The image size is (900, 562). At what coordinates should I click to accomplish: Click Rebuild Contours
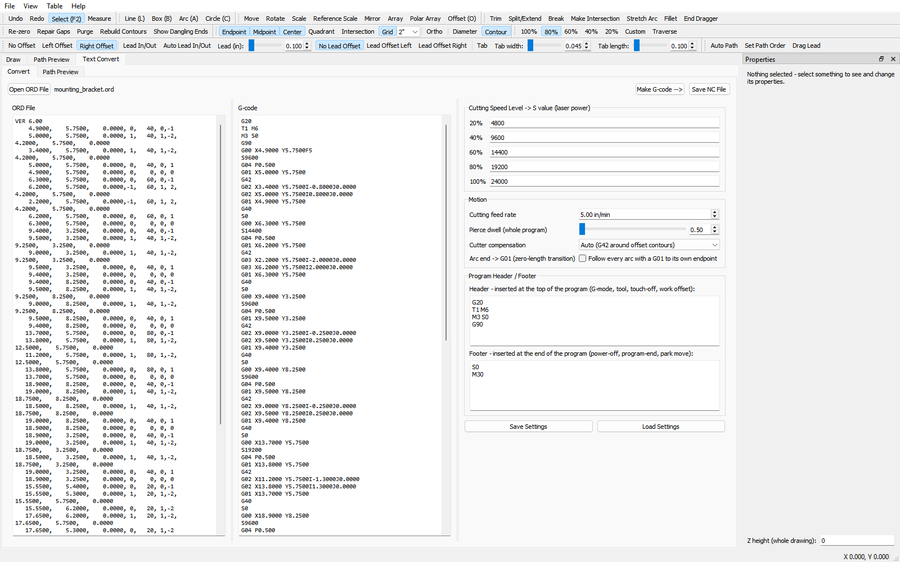tap(123, 32)
